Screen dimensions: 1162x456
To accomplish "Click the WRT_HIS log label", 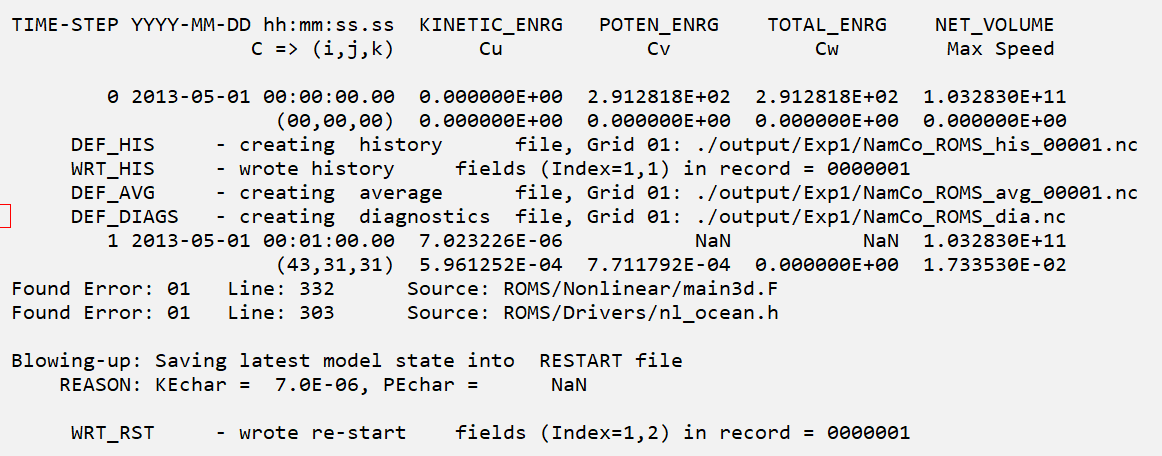I will 113,169.
